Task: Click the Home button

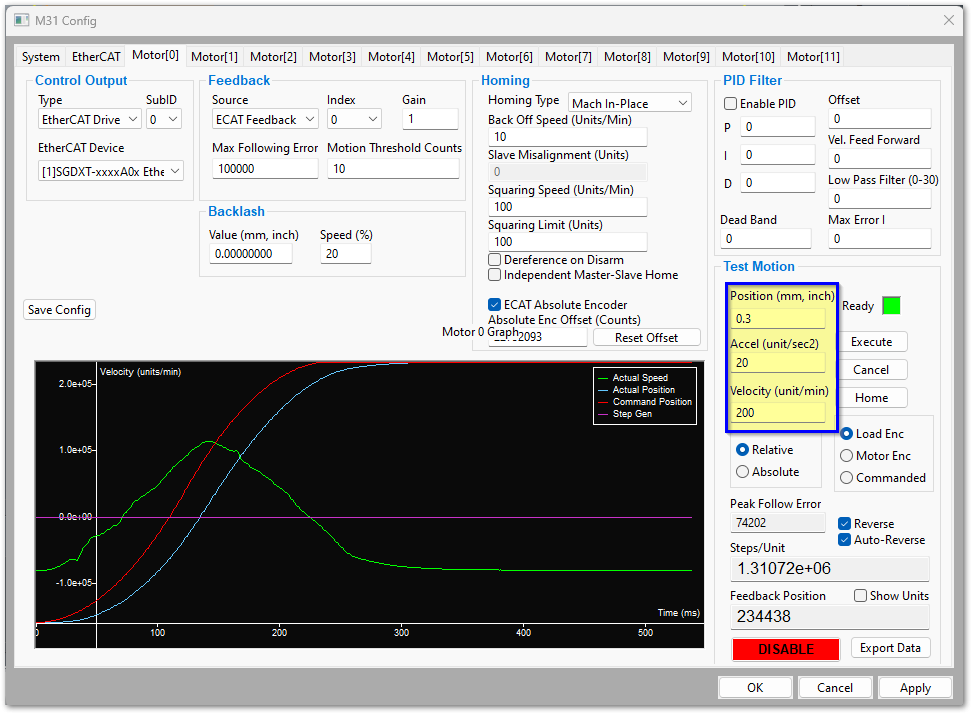Action: (872, 398)
